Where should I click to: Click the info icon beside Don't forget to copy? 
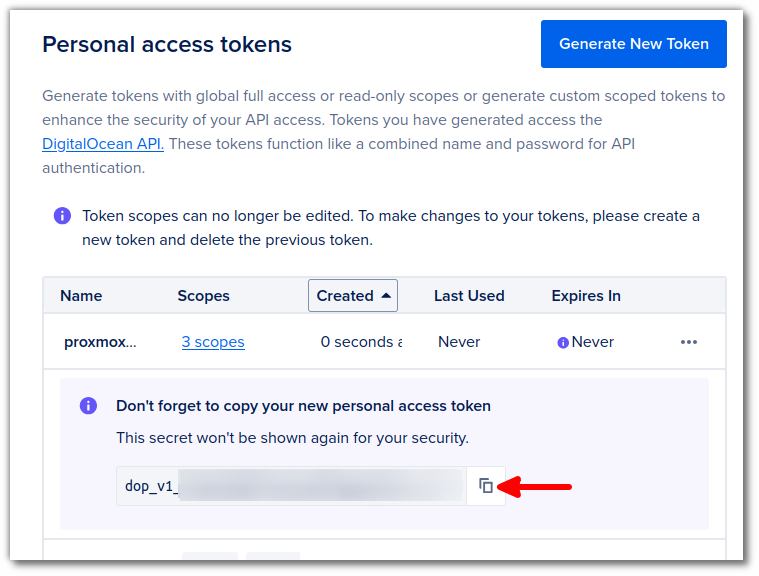point(88,406)
